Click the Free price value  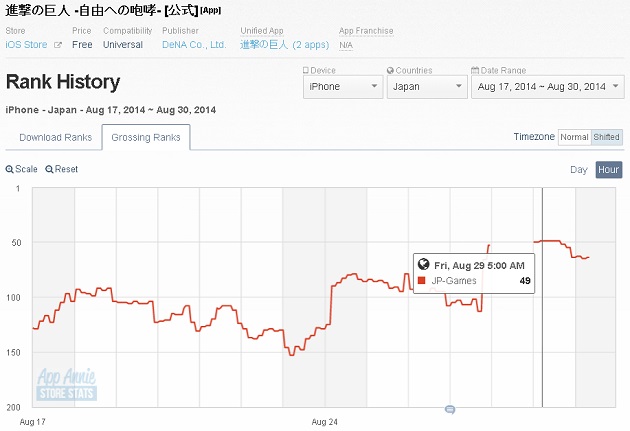coord(82,45)
